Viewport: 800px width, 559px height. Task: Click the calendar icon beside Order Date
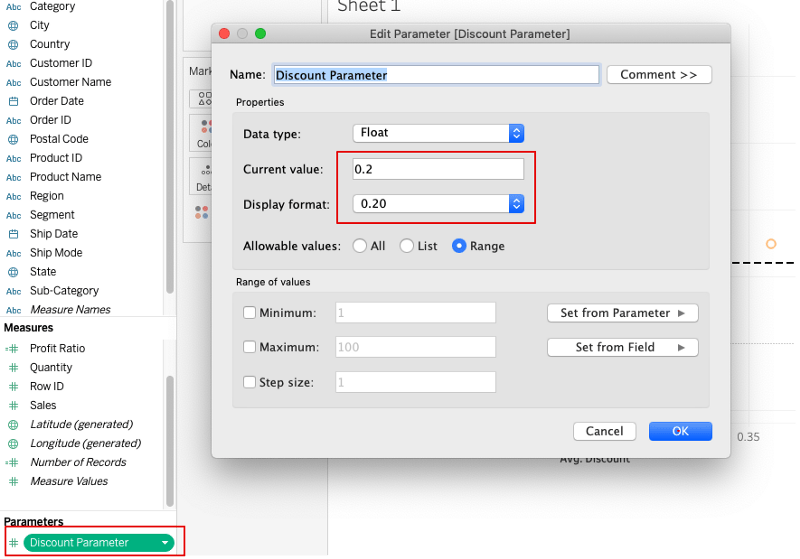(x=14, y=101)
